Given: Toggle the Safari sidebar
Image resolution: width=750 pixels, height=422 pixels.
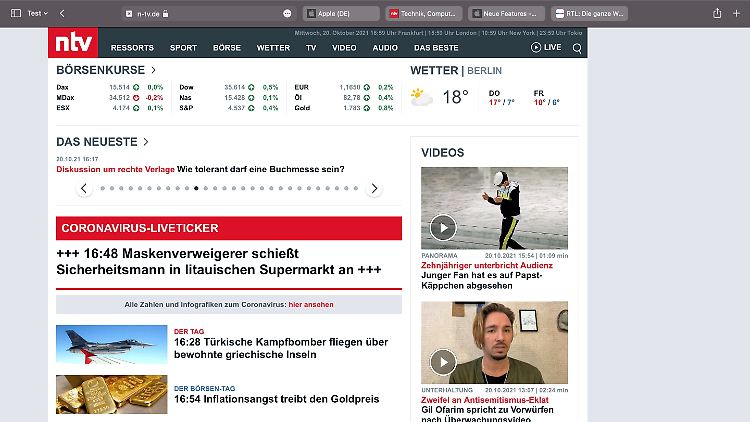Looking at the screenshot, I should (x=12, y=13).
